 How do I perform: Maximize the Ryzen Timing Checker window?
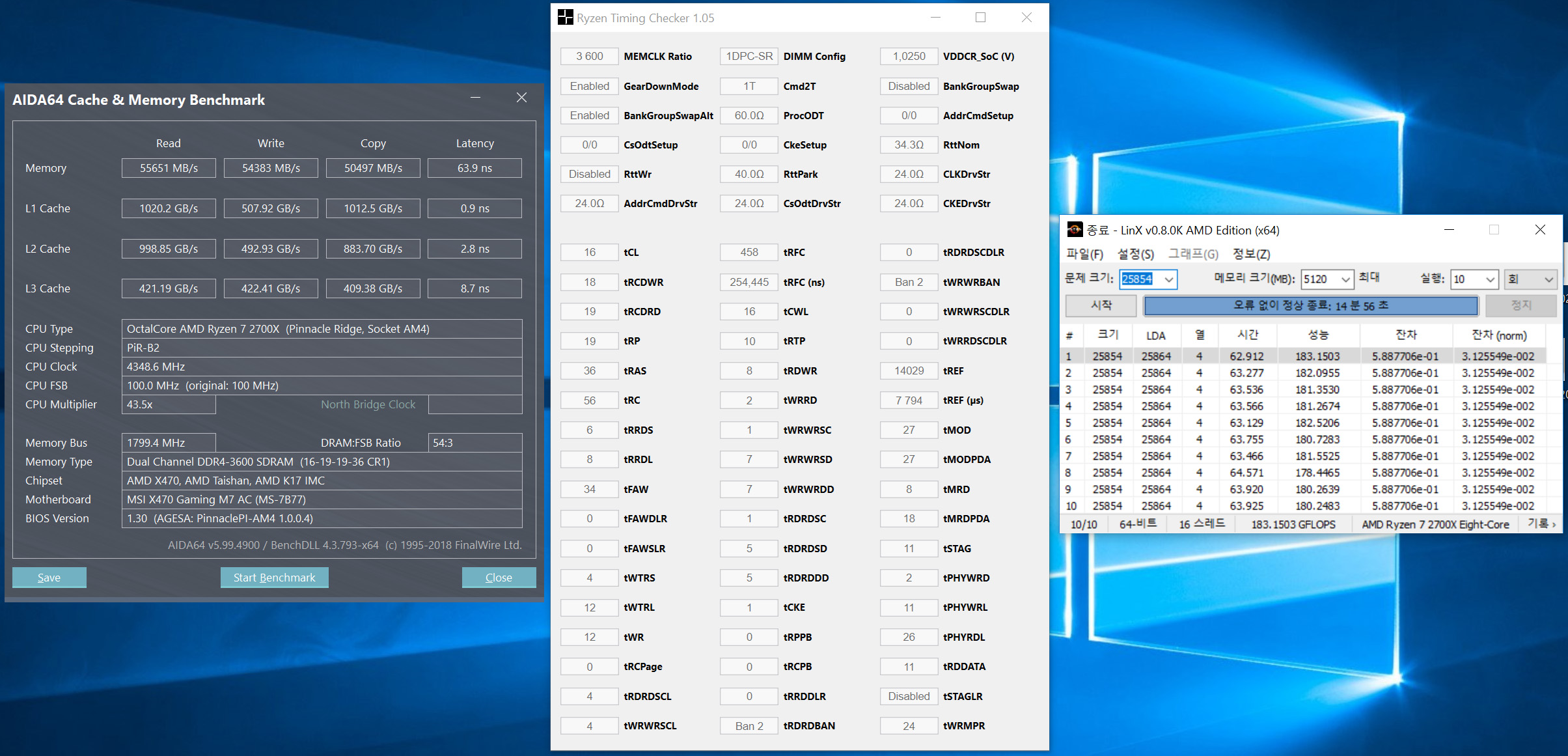[x=980, y=18]
